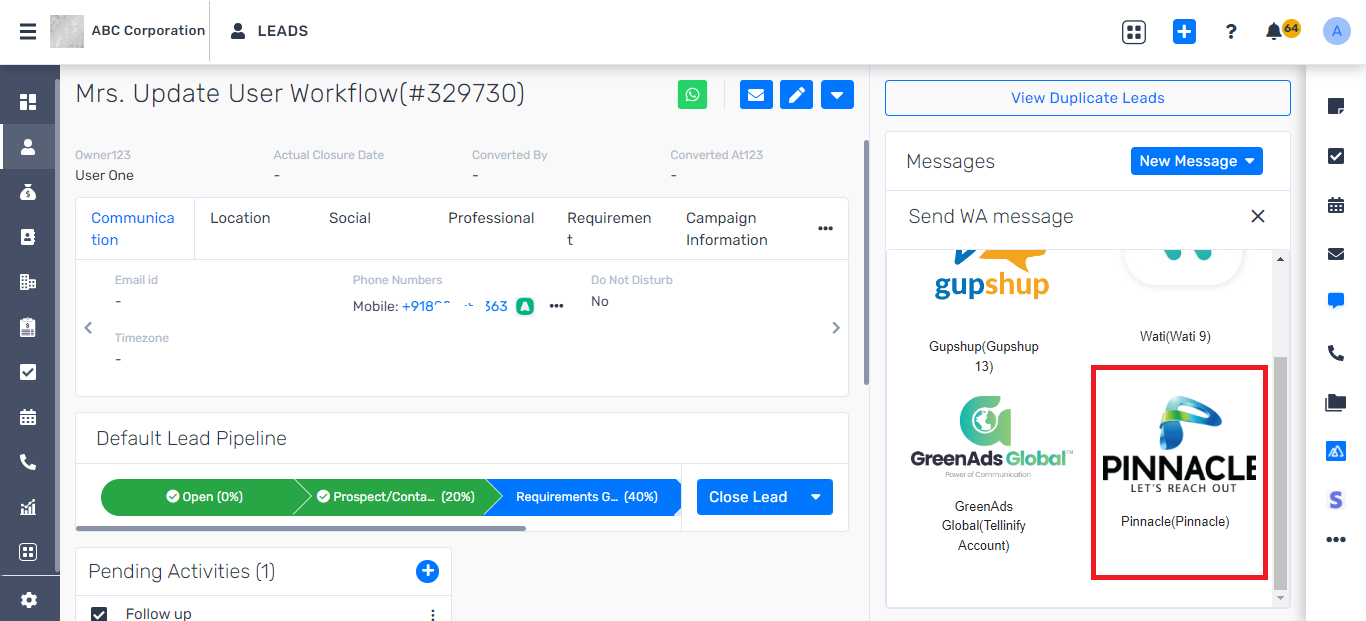Screen dimensions: 1366x621
Task: Click the green WhatsApp icon button
Action: [x=692, y=95]
